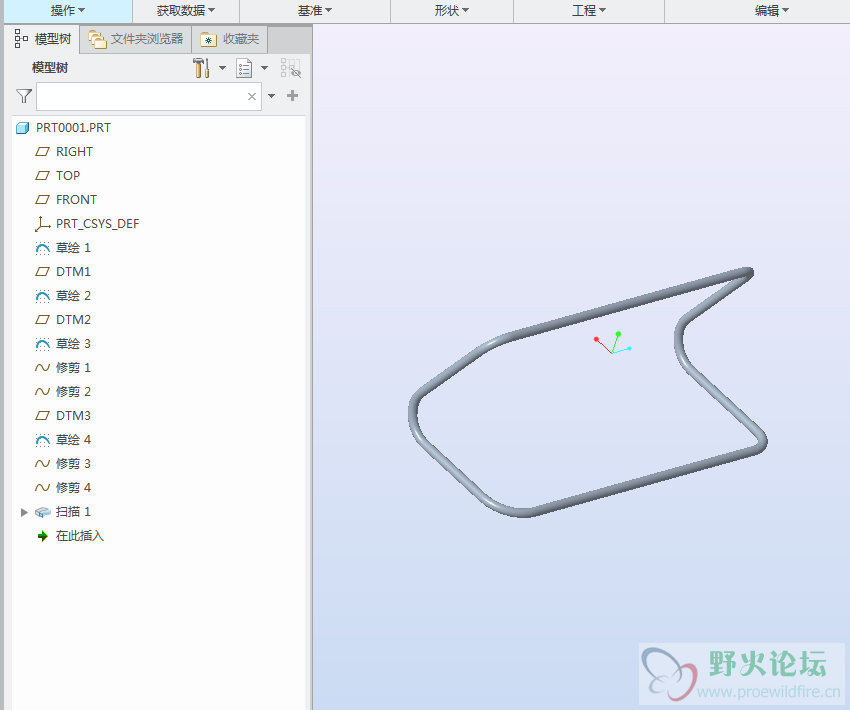850x710 pixels.
Task: Open the search options dropdown arrow
Action: coord(272,96)
